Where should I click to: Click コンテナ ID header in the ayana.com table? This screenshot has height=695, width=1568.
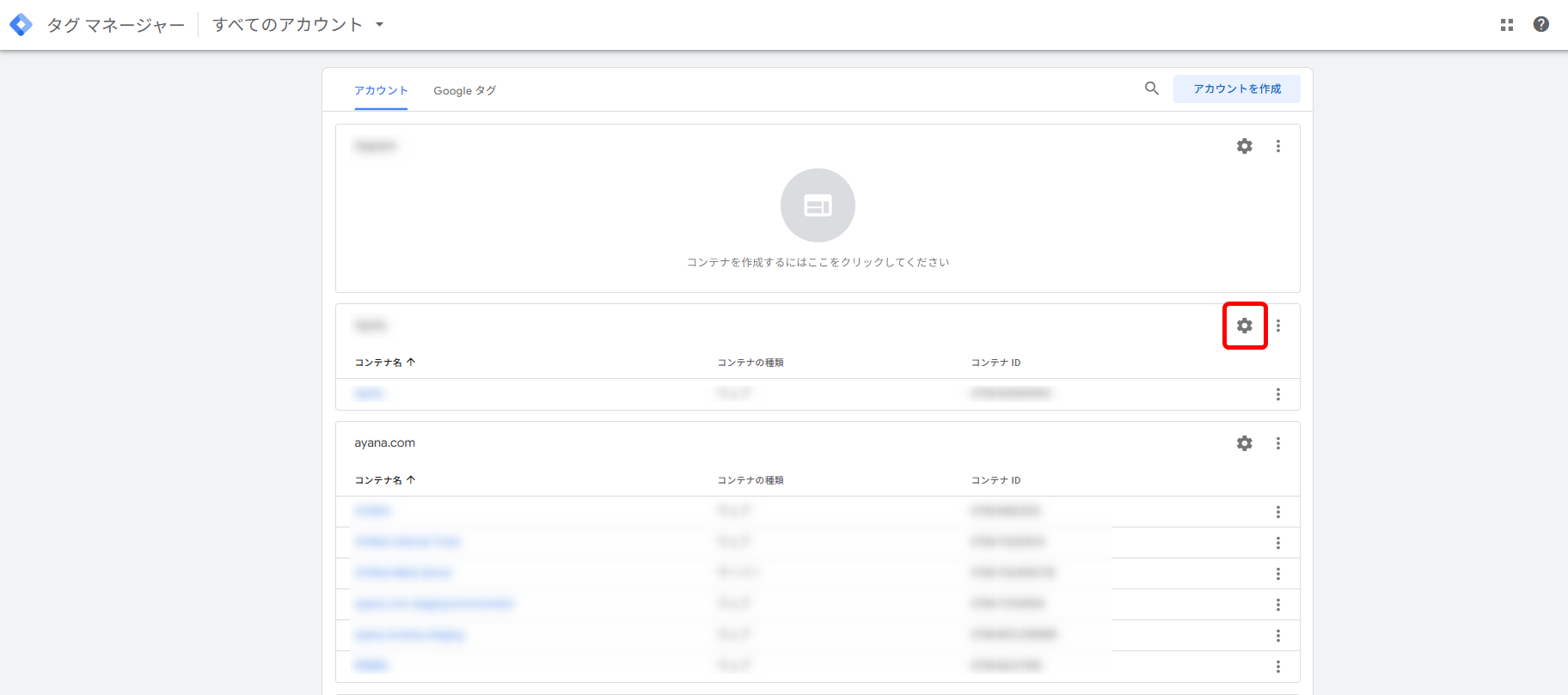tap(996, 480)
